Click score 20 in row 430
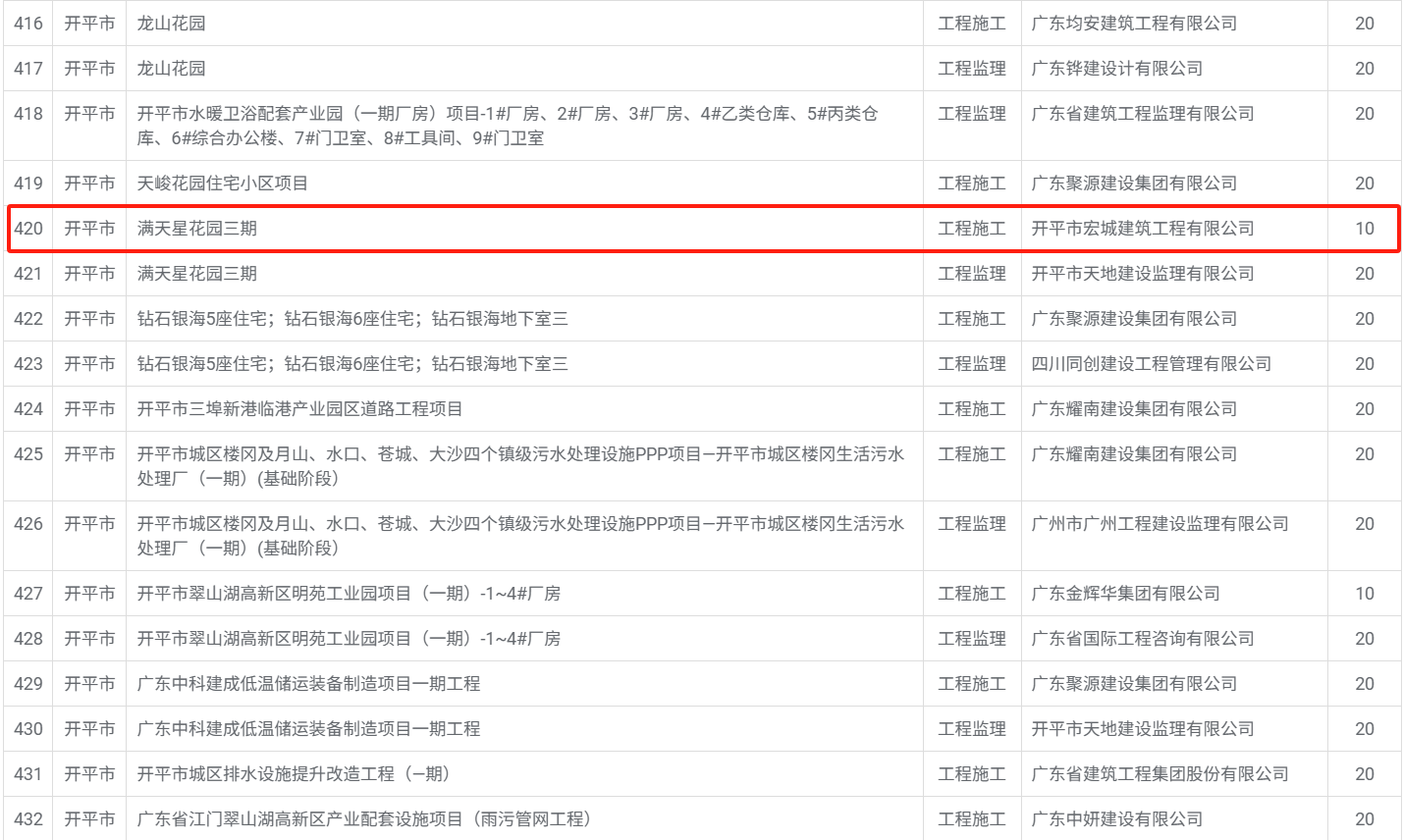 click(x=1365, y=729)
